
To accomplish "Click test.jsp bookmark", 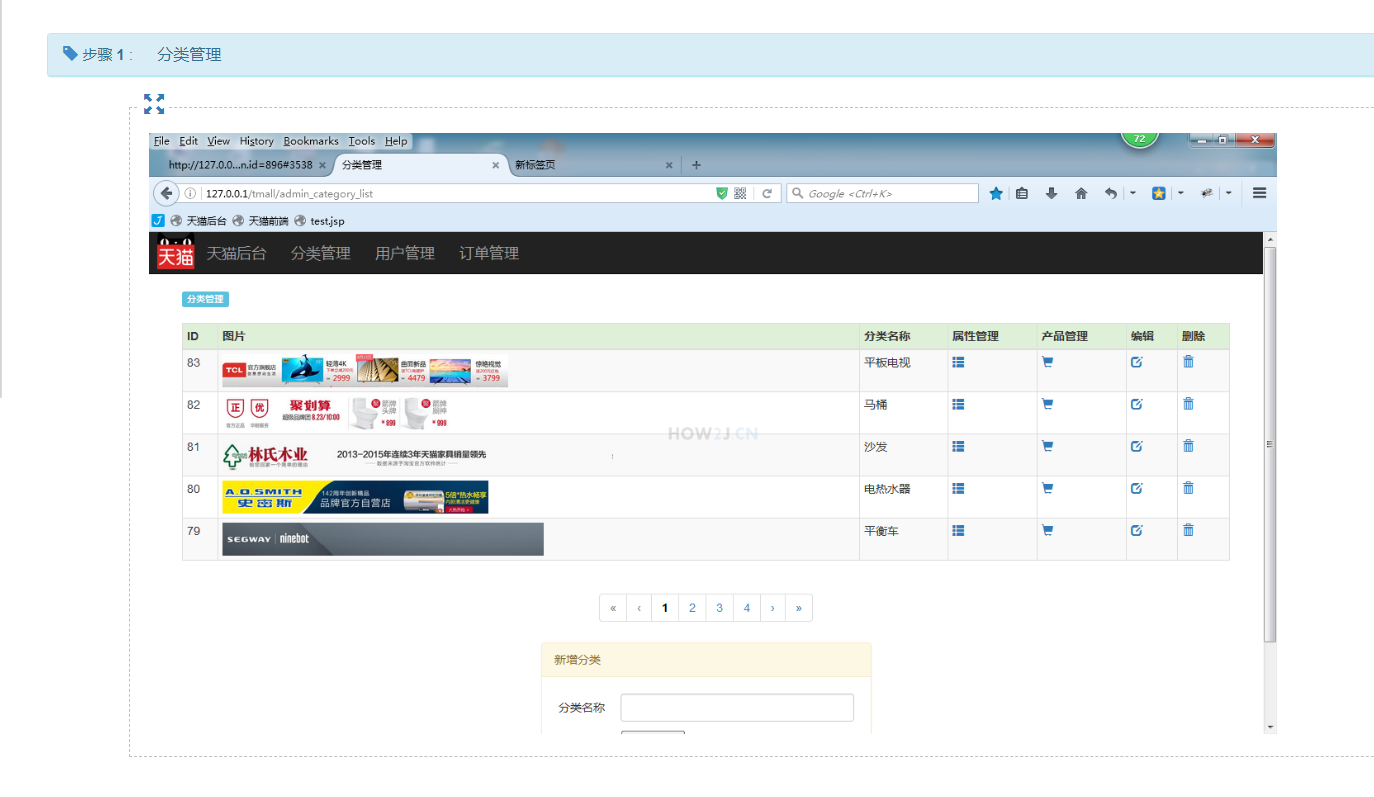I will (319, 221).
